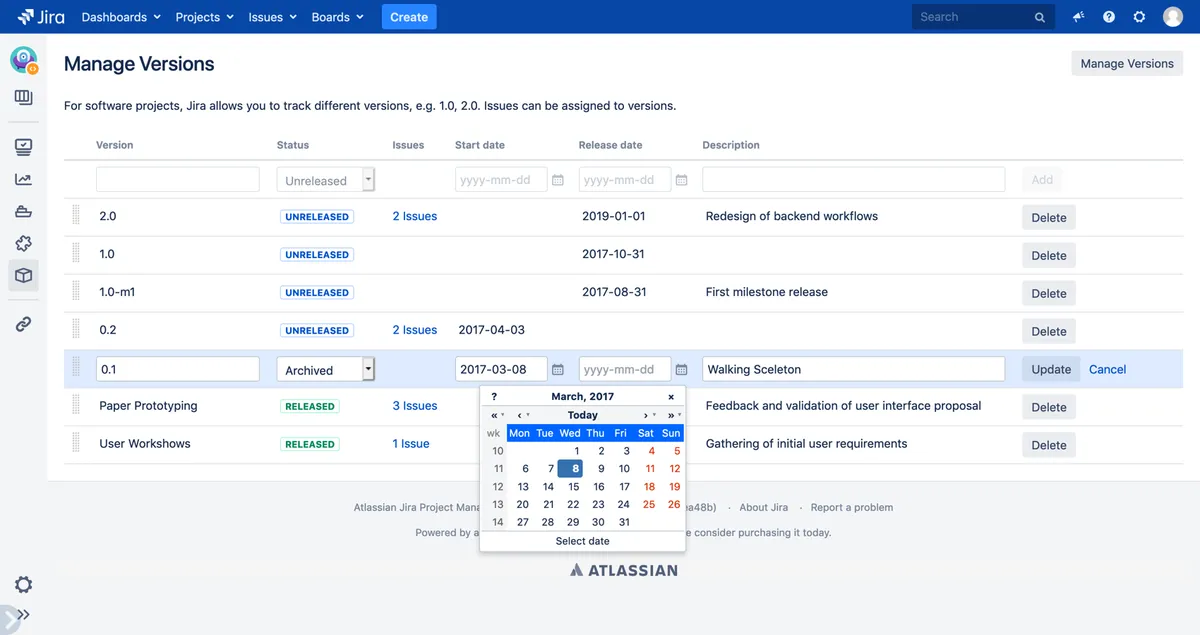Open the Archived status dropdown
This screenshot has width=1200, height=635.
pos(326,369)
